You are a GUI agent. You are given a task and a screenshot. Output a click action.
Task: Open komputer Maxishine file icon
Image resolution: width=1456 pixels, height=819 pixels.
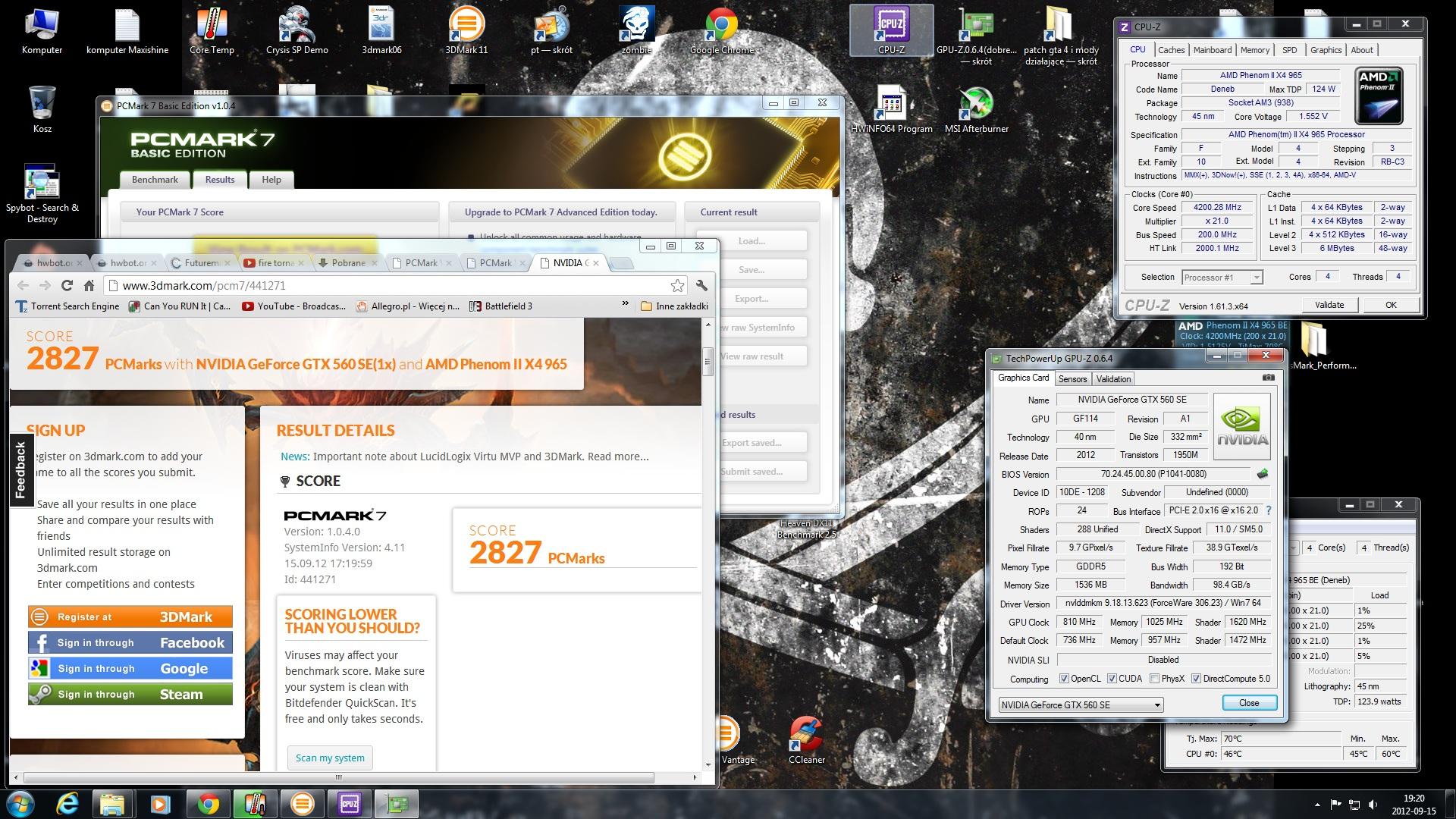pos(127,32)
